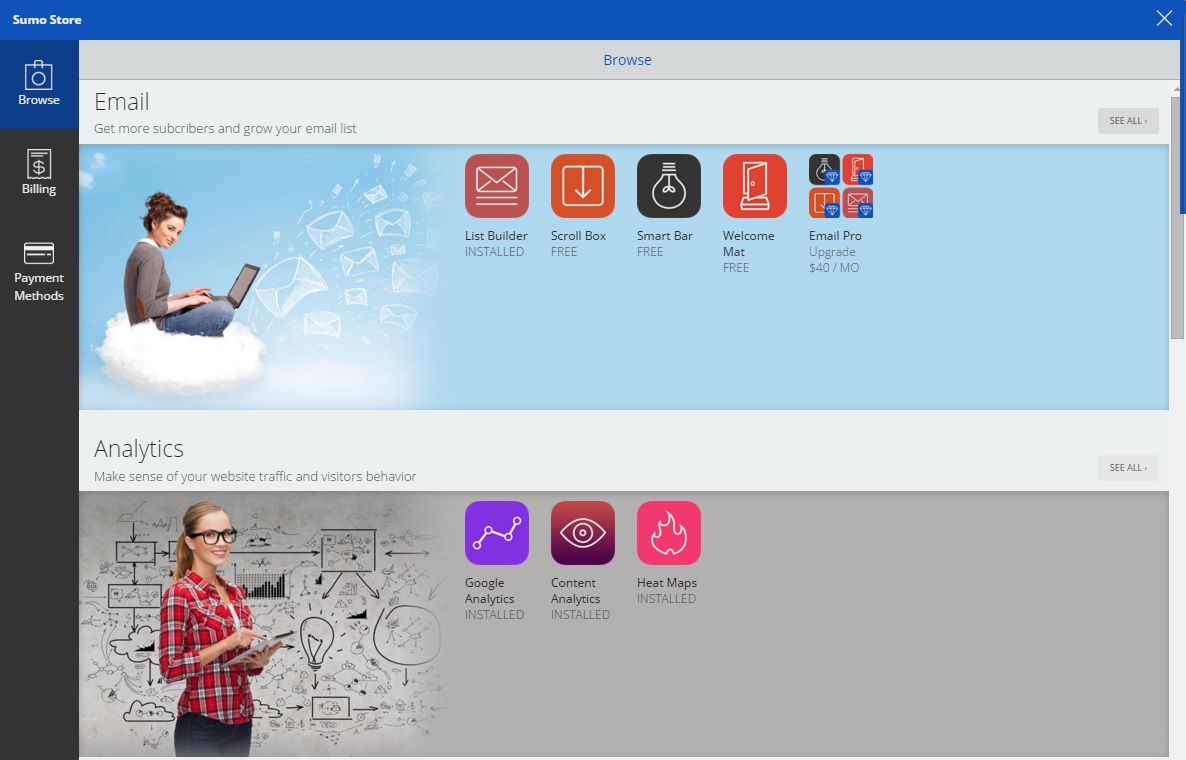The image size is (1186, 760).
Task: Select the Scroll Box app icon
Action: 583,186
